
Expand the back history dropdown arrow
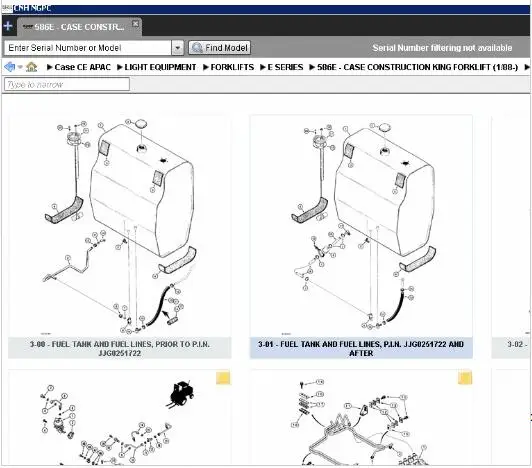point(20,67)
